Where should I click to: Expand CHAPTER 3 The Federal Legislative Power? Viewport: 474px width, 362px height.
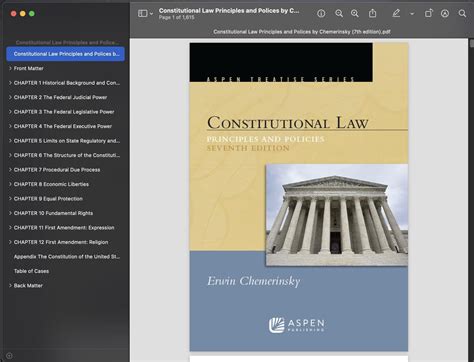click(x=10, y=112)
